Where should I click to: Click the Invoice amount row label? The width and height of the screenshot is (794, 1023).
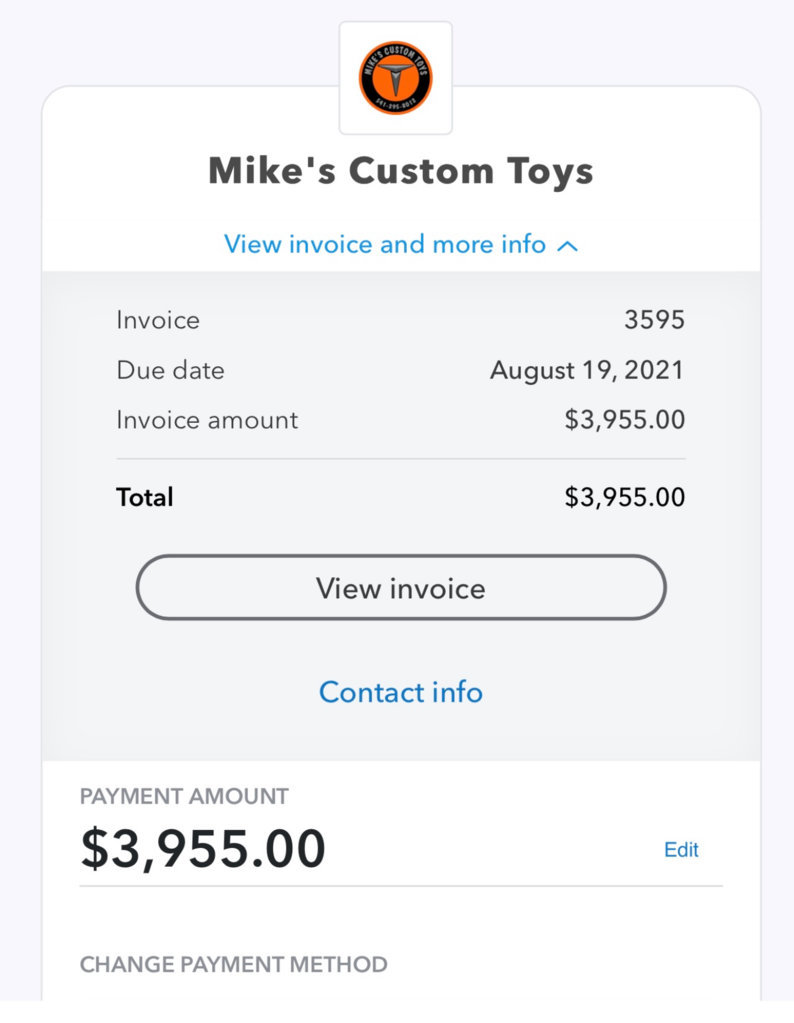click(x=207, y=420)
